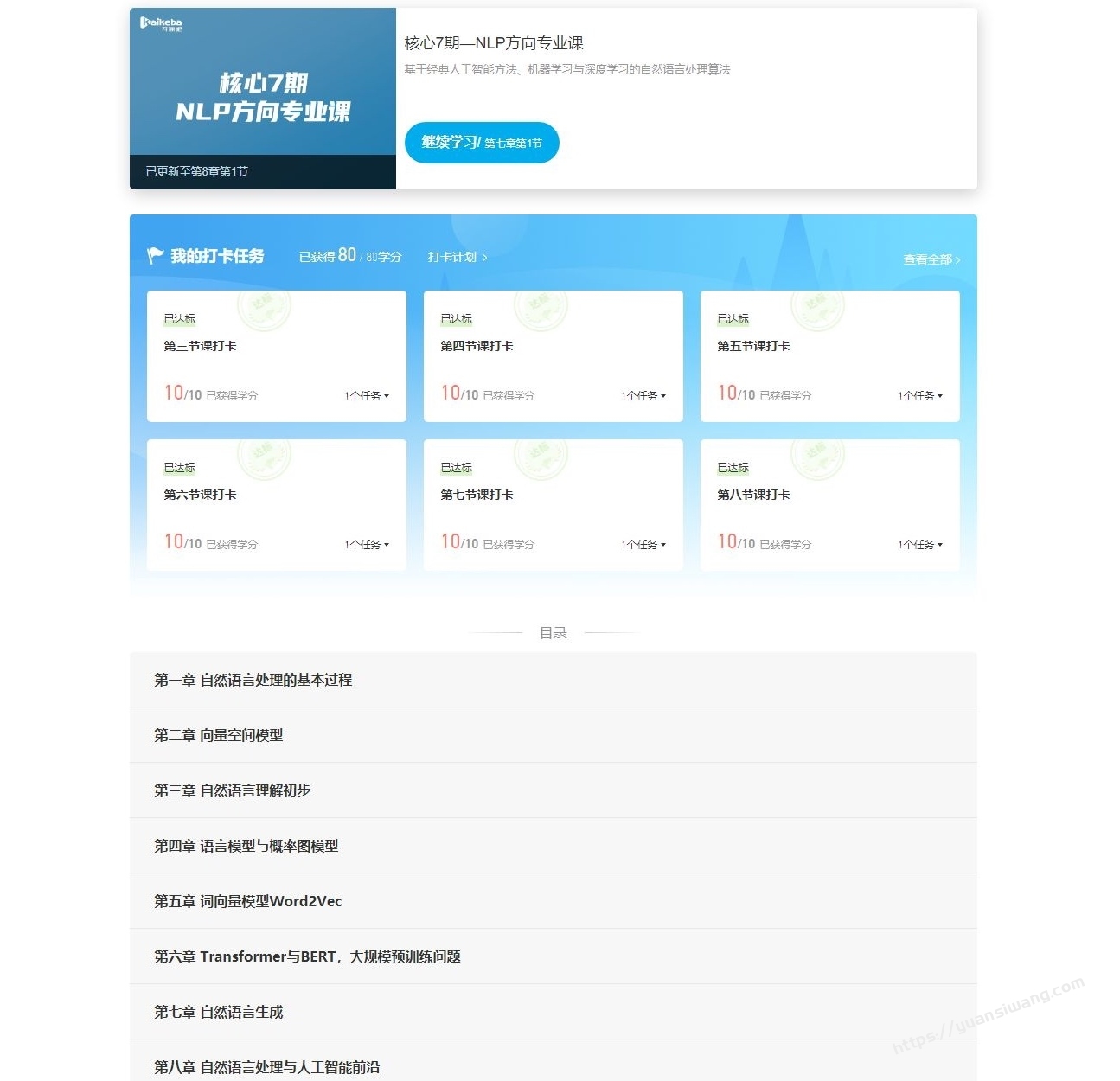Image resolution: width=1120 pixels, height=1081 pixels.
Task: Open chapter 第七章 自然语言生成
Action: point(553,1012)
